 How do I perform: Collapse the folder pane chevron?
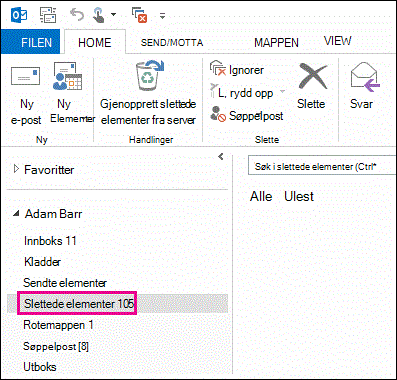coord(220,156)
